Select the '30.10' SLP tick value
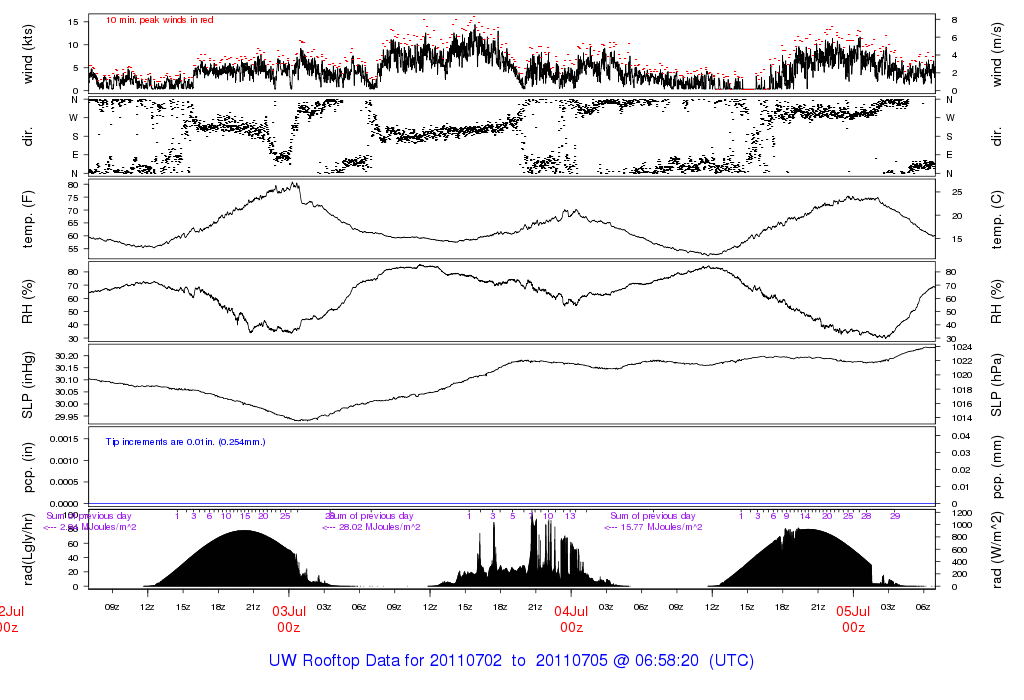The image size is (1024, 700). [68, 380]
